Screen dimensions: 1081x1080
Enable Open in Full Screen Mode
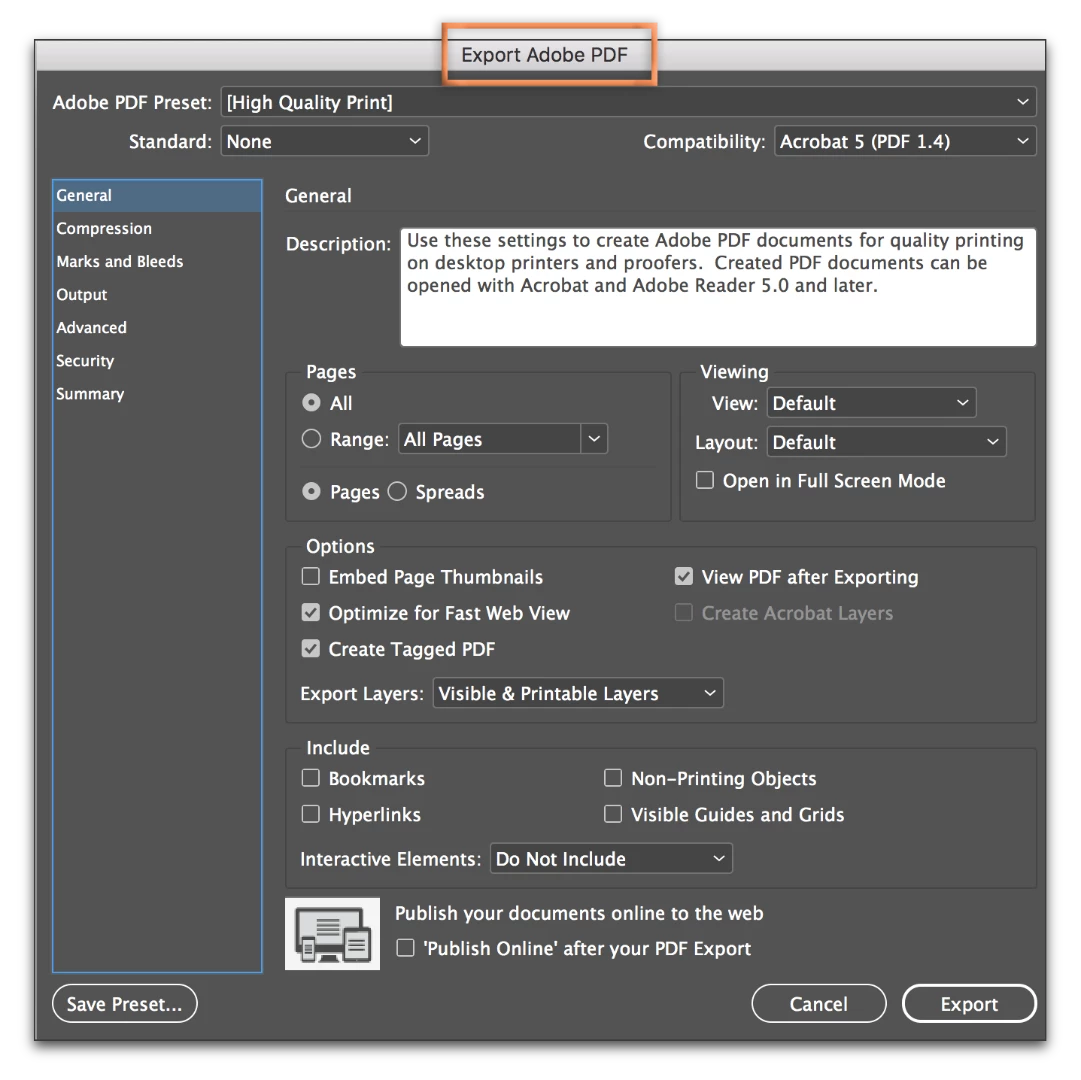coord(705,480)
